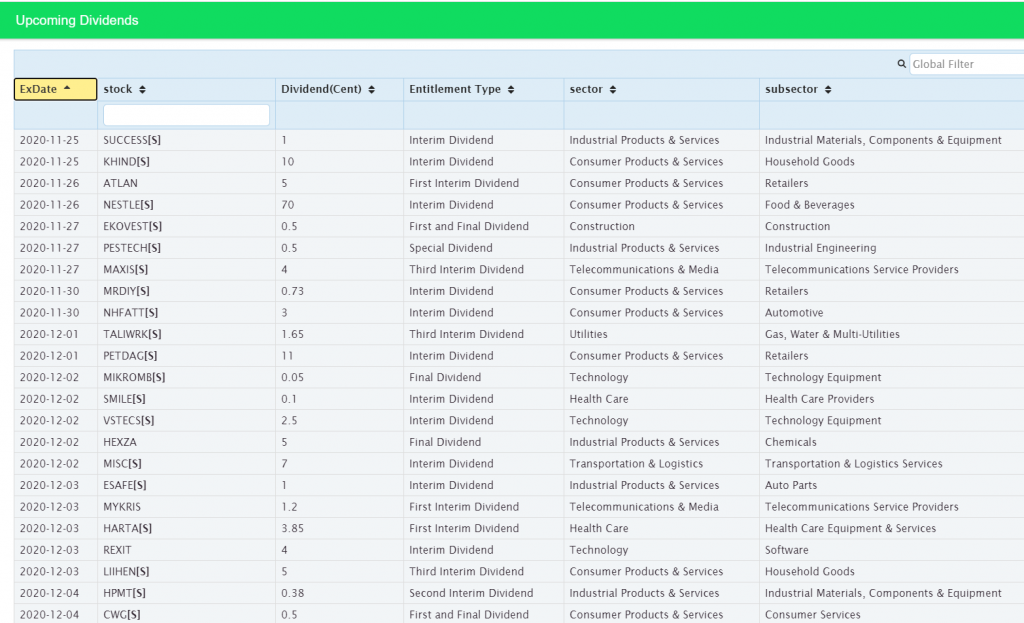This screenshot has height=623, width=1024.
Task: Click the sort icon beside stock header
Action: tap(142, 90)
